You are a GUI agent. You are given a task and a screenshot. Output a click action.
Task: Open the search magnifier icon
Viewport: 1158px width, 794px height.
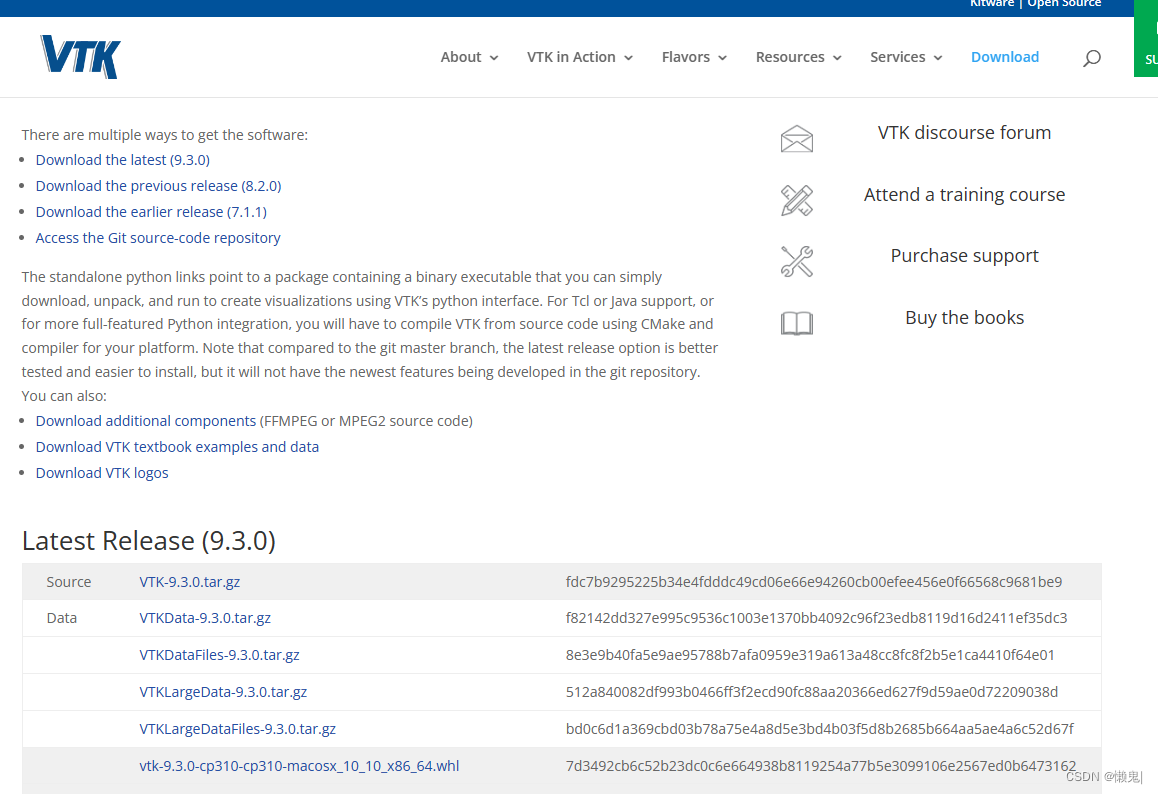1092,57
